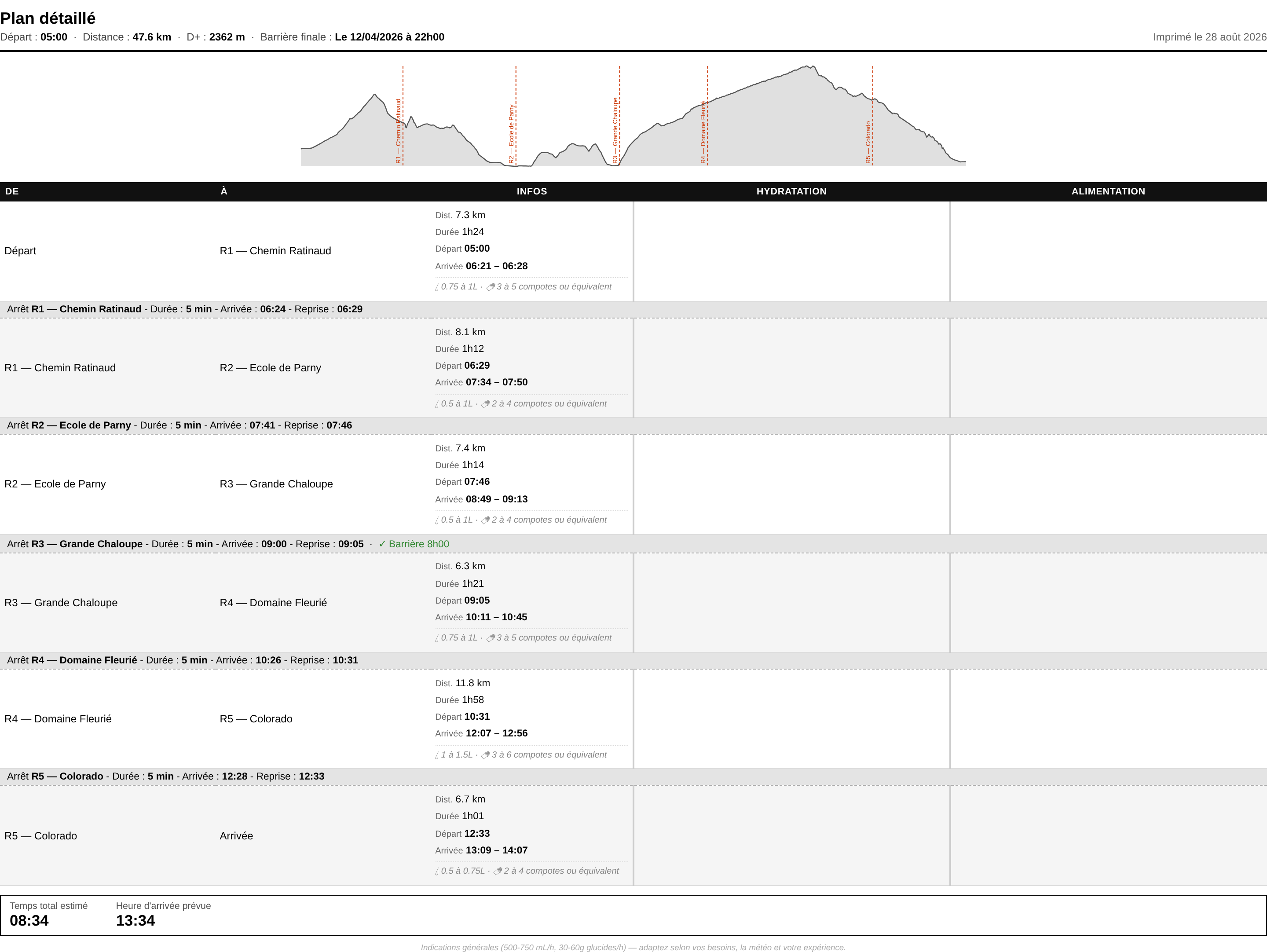Click the Arrêt R5 Colorado stop row
Screen dimensions: 1267x952
tap(633, 777)
